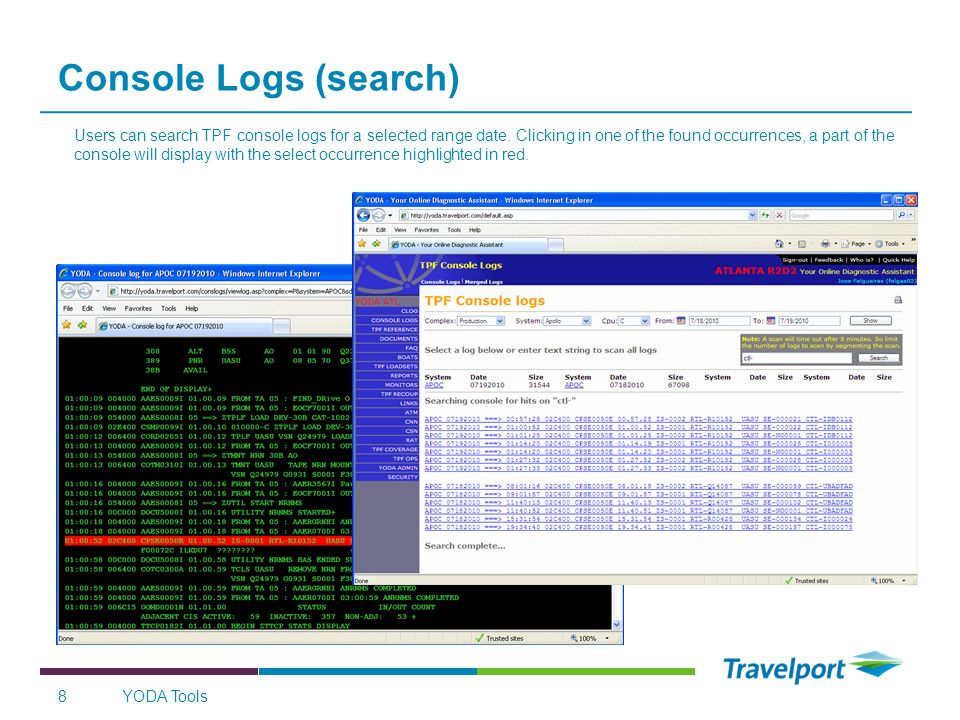Open the Page menu in command bar
This screenshot has width=960, height=720.
coord(856,244)
